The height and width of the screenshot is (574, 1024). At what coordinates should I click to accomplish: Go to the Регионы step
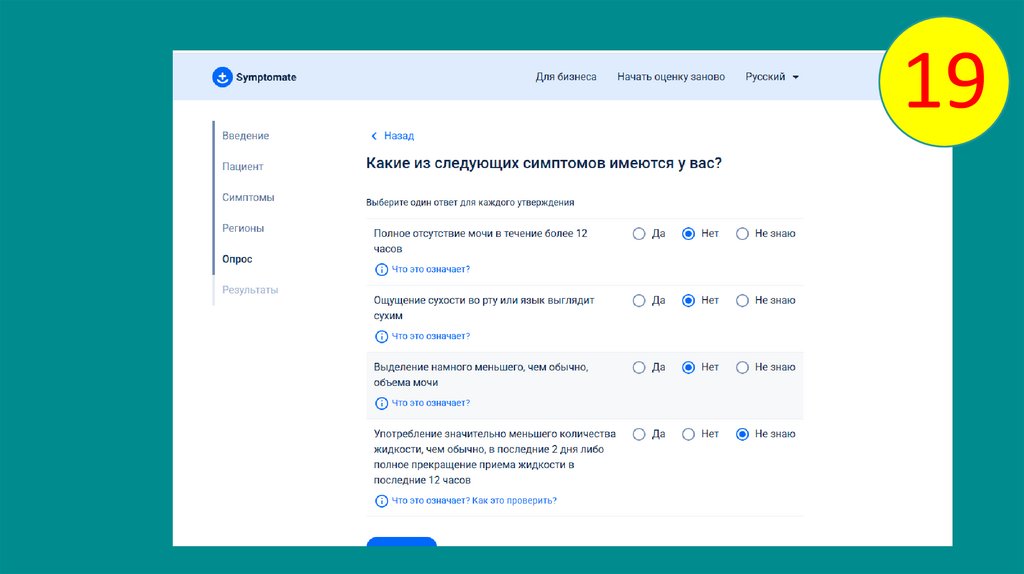pyautogui.click(x=243, y=228)
